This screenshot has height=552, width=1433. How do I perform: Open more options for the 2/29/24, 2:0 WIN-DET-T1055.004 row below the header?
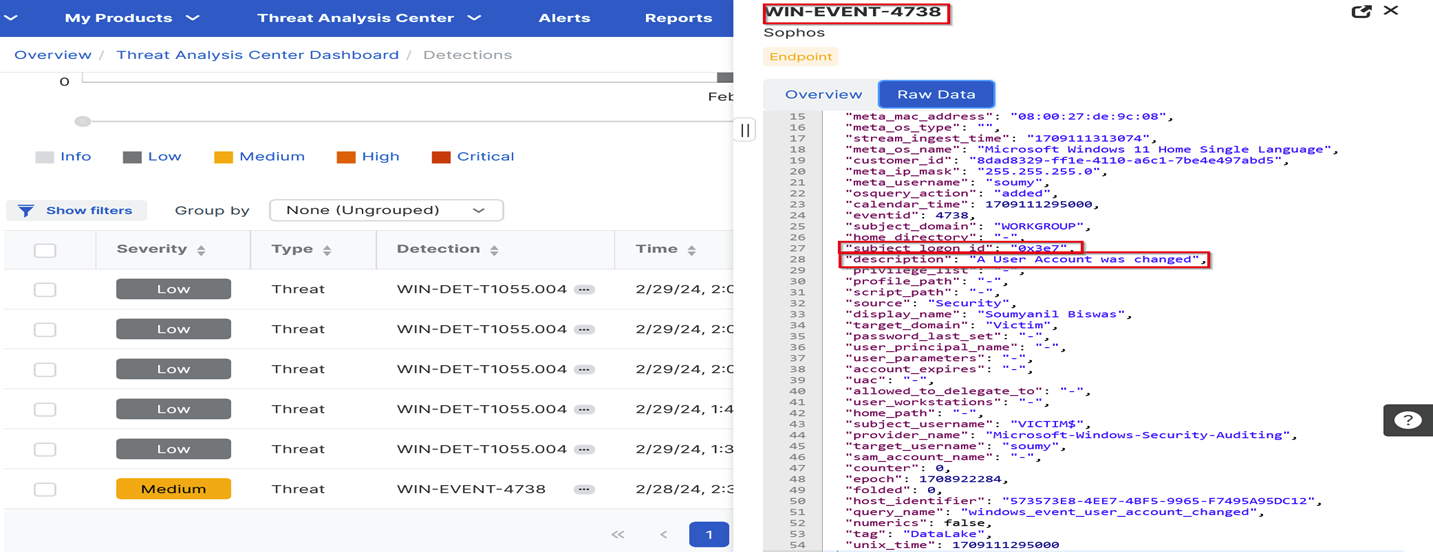pyautogui.click(x=584, y=290)
